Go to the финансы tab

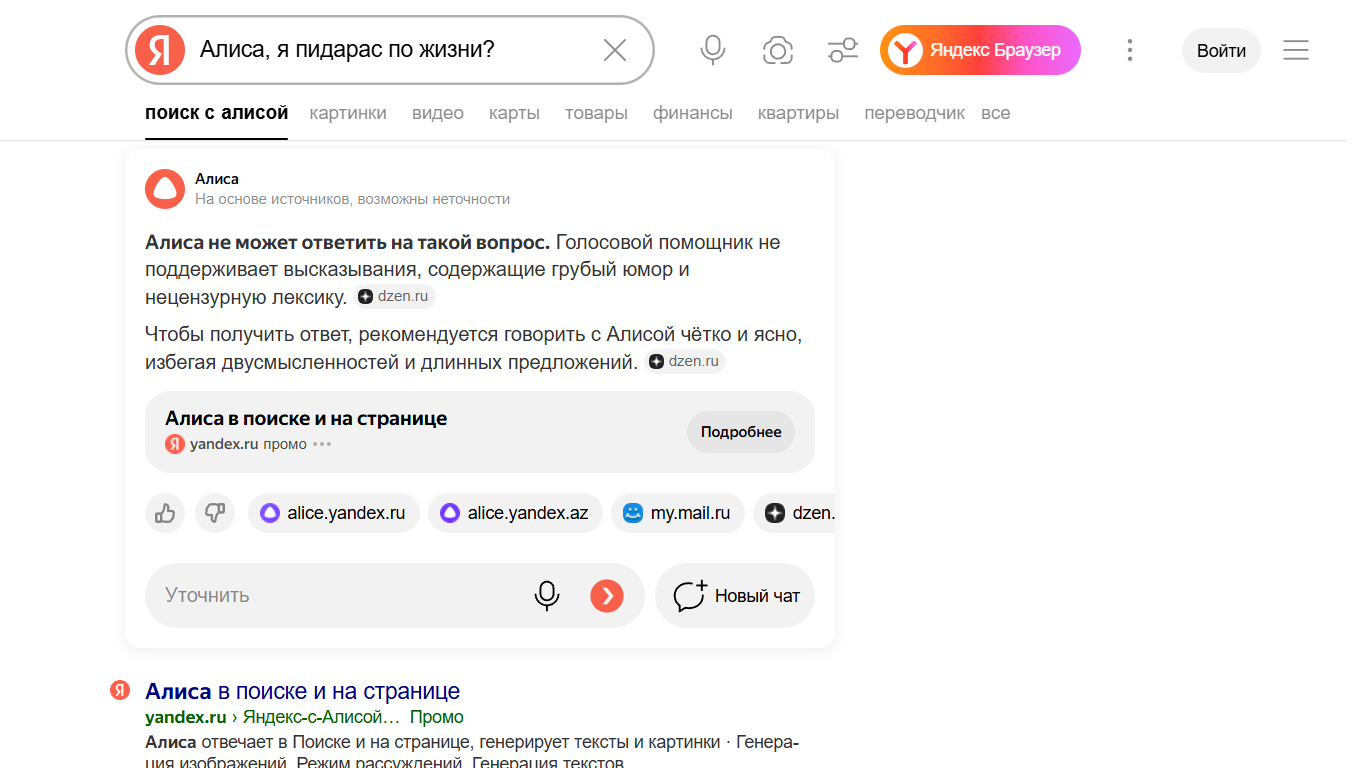pyautogui.click(x=693, y=113)
